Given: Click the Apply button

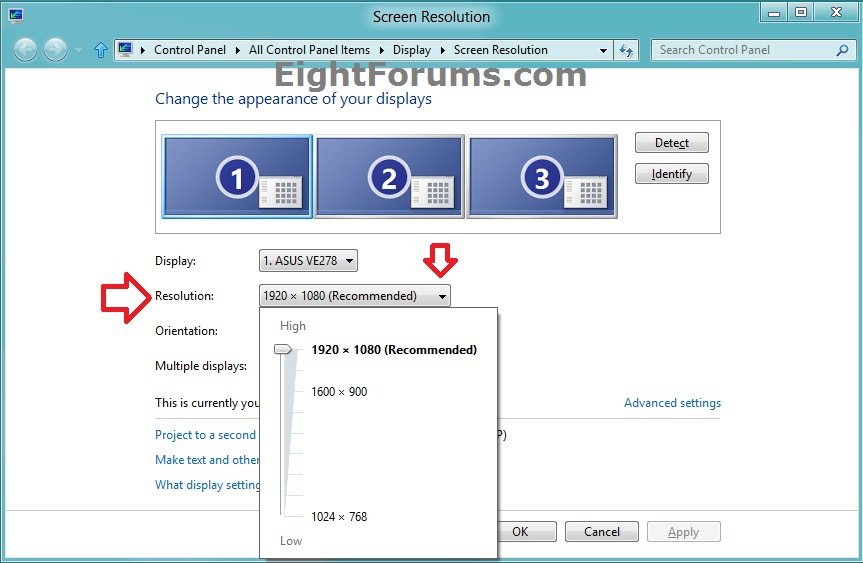Looking at the screenshot, I should point(684,532).
